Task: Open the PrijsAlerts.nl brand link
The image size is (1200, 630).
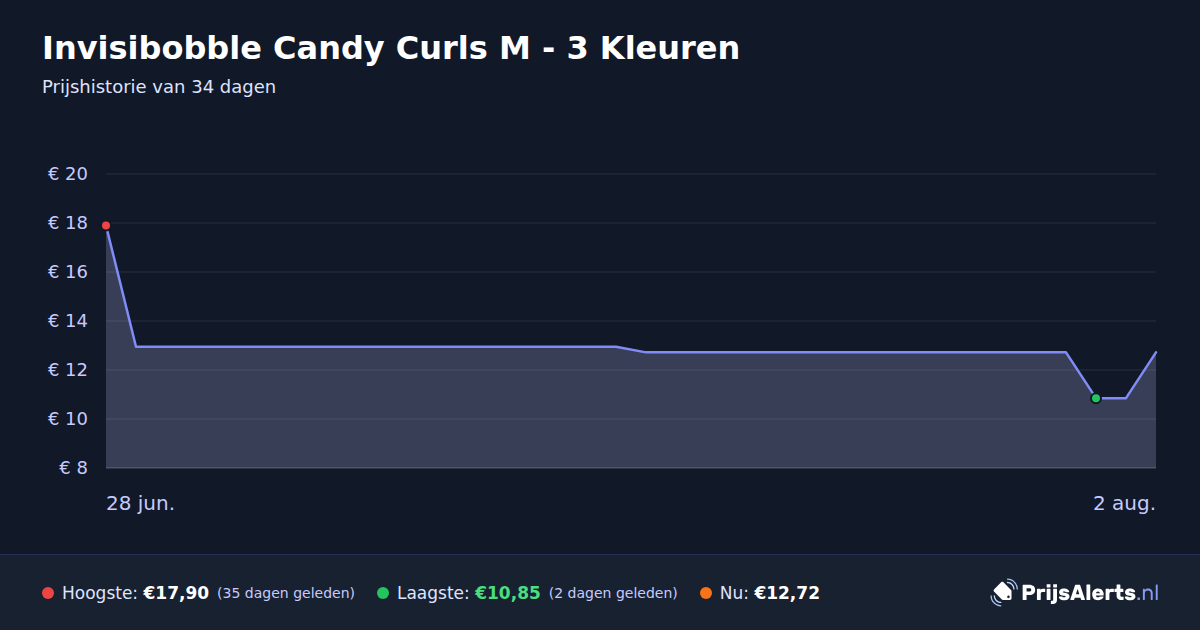Action: click(x=1075, y=593)
